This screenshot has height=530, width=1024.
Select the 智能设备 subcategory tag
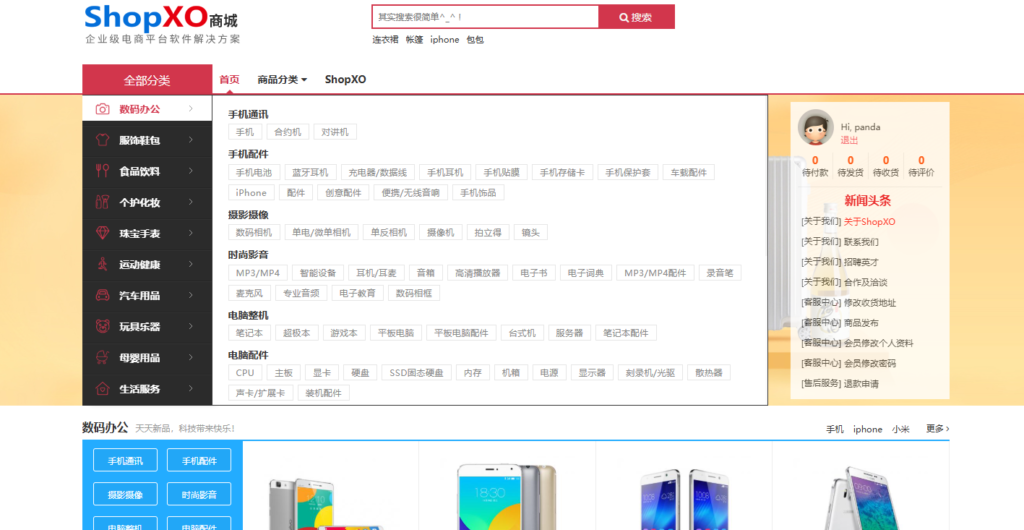318,273
